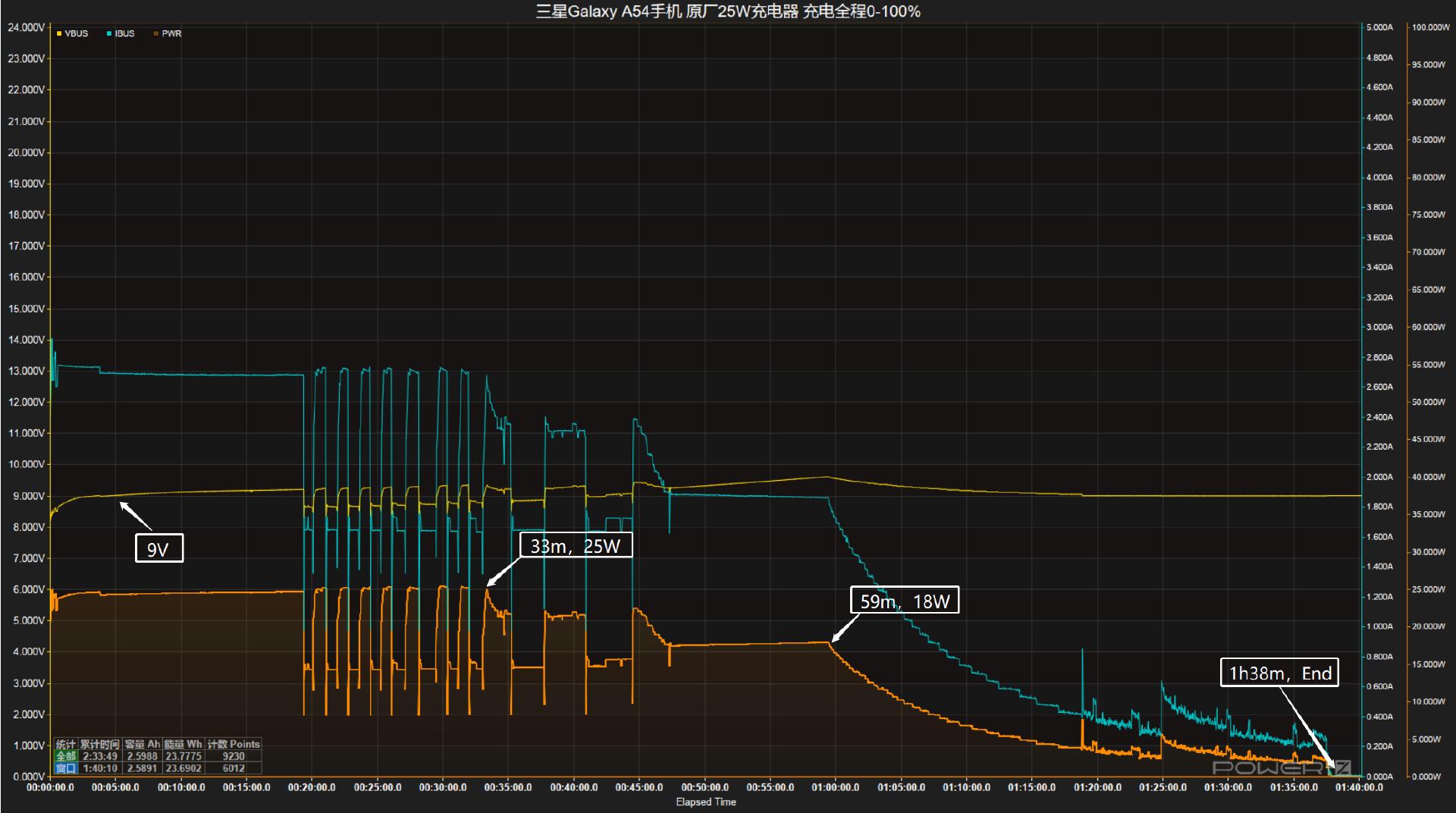Click the 能量 Wh column header
The height and width of the screenshot is (813, 1456).
[x=184, y=744]
